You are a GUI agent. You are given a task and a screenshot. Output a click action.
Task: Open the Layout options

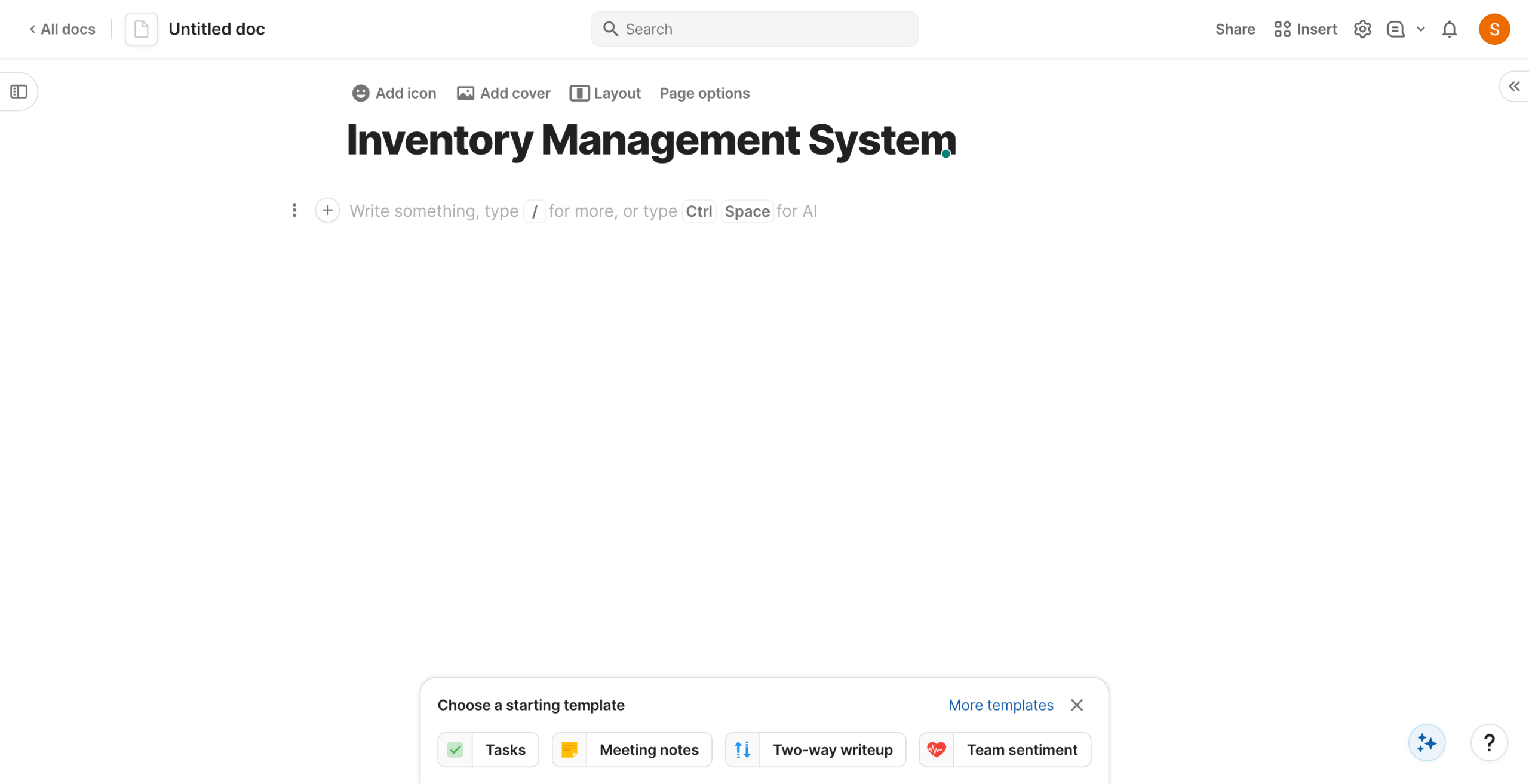[x=605, y=94]
